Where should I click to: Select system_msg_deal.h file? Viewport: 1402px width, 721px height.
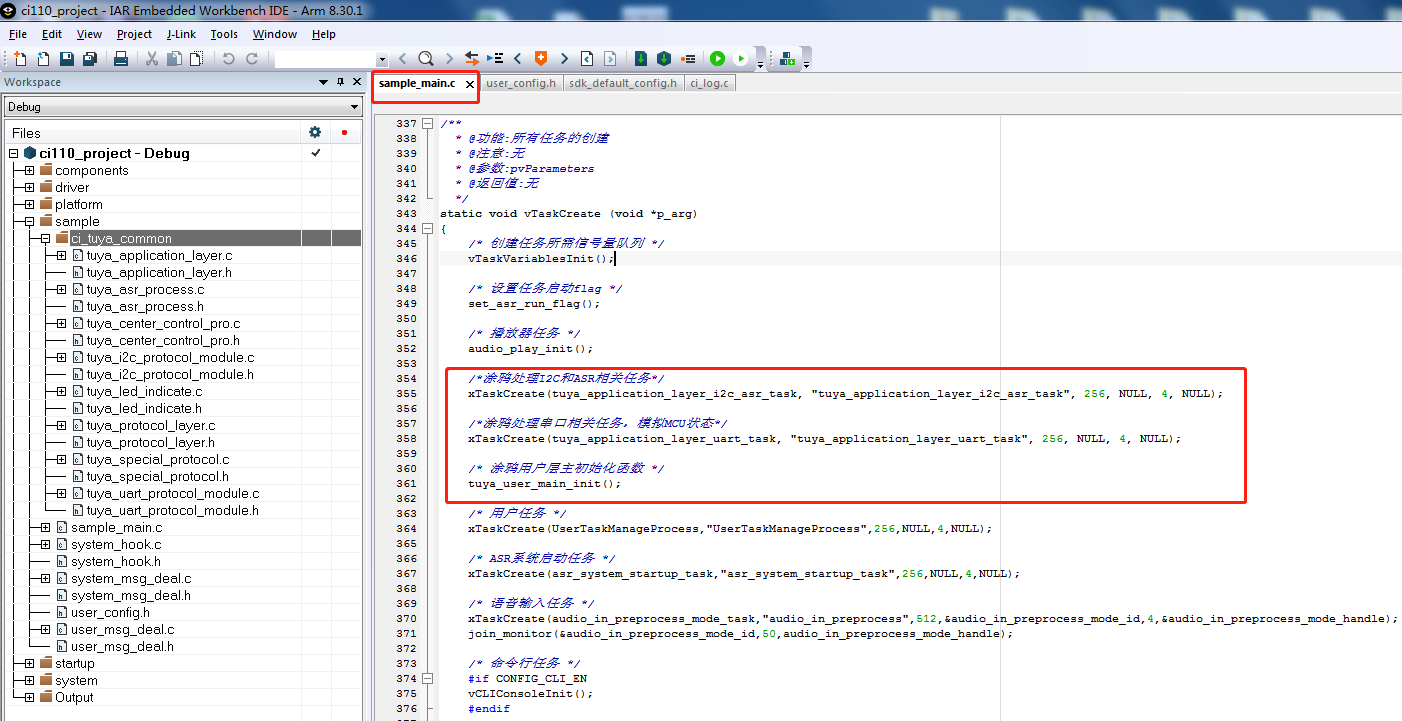coord(131,595)
